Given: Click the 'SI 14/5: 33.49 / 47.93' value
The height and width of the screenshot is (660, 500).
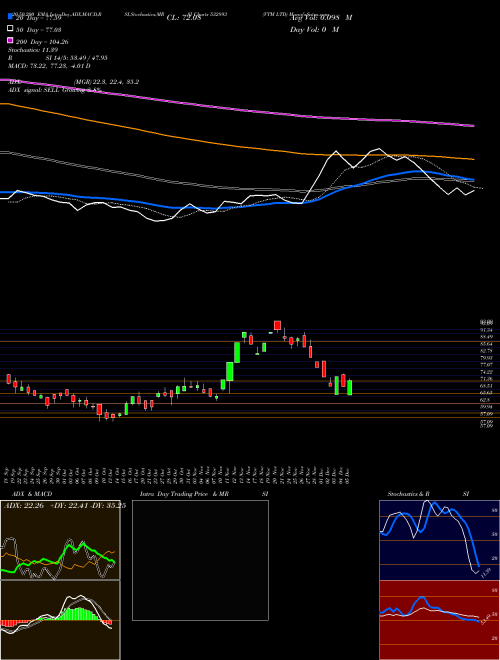Looking at the screenshot, I should click(x=77, y=58).
